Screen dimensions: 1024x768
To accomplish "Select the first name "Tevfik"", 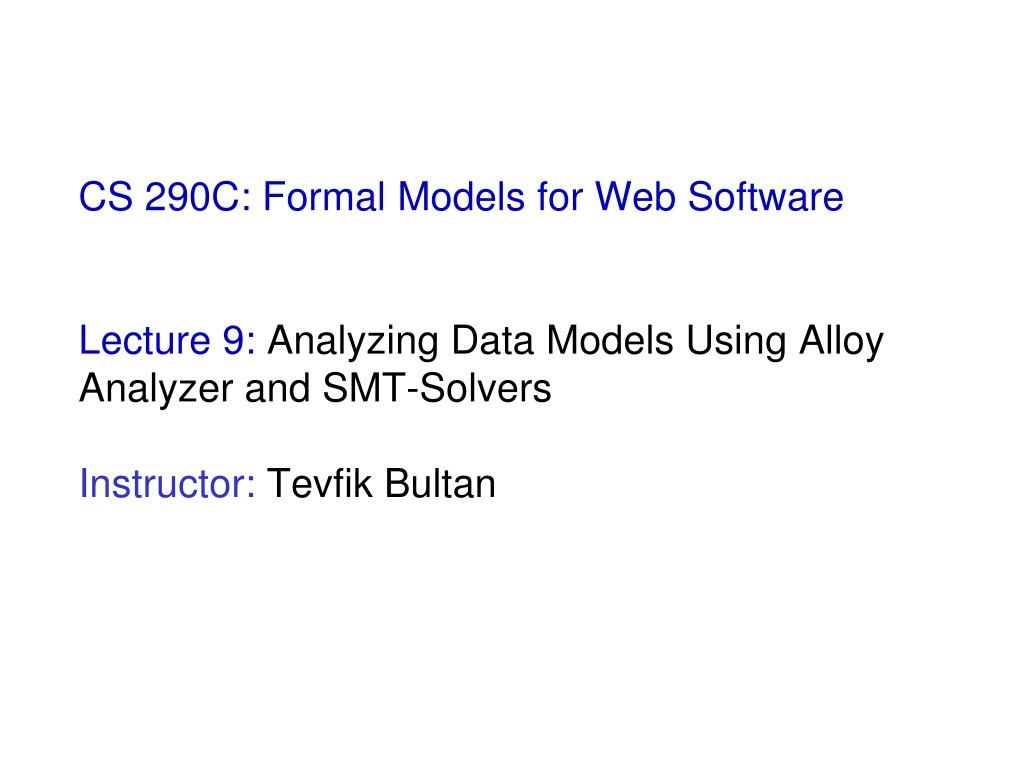I will click(320, 484).
